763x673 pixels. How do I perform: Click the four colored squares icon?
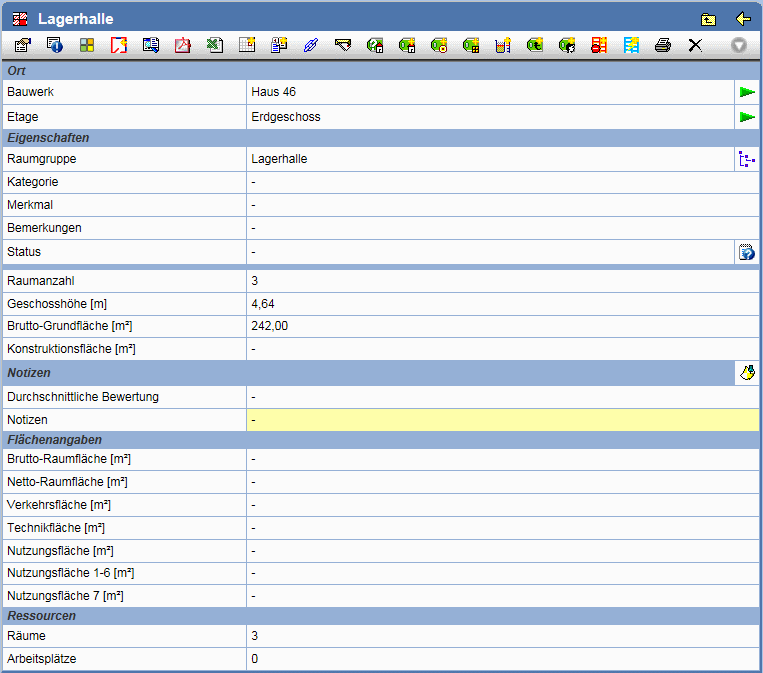pyautogui.click(x=87, y=45)
